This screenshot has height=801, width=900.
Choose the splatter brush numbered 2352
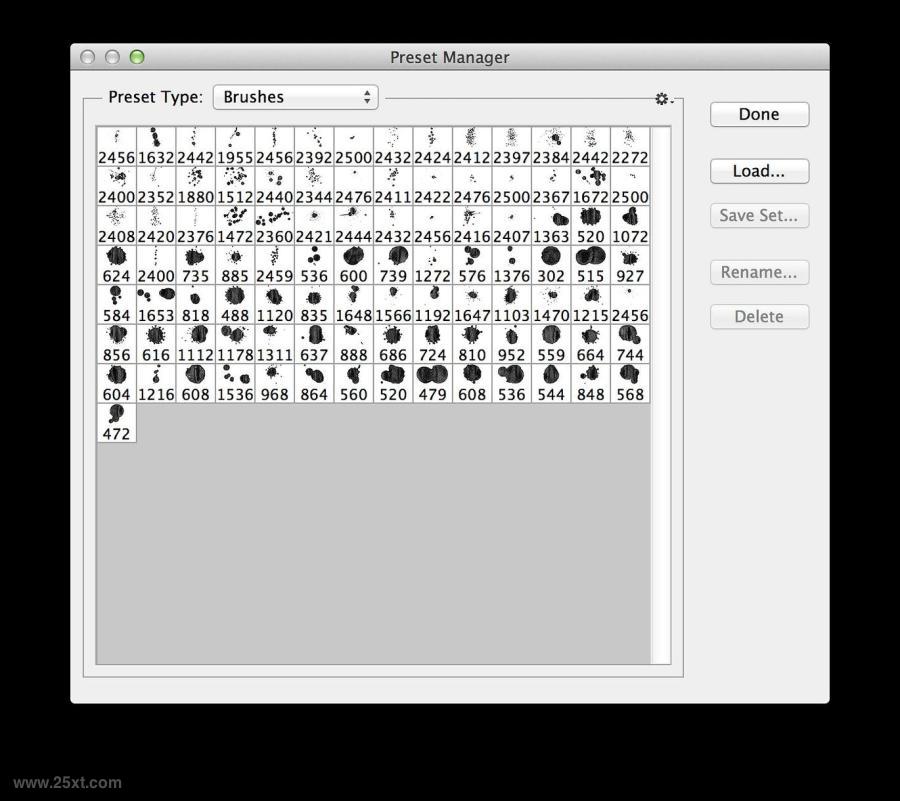click(x=156, y=186)
